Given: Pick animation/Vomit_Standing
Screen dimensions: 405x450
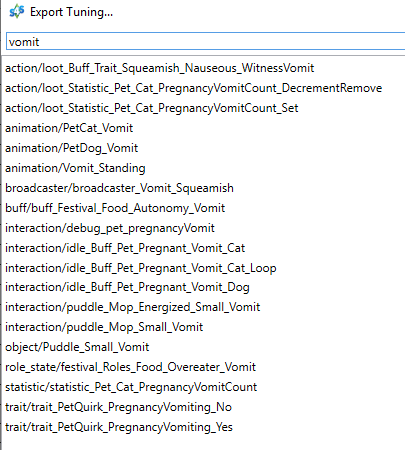Looking at the screenshot, I should point(75,168).
